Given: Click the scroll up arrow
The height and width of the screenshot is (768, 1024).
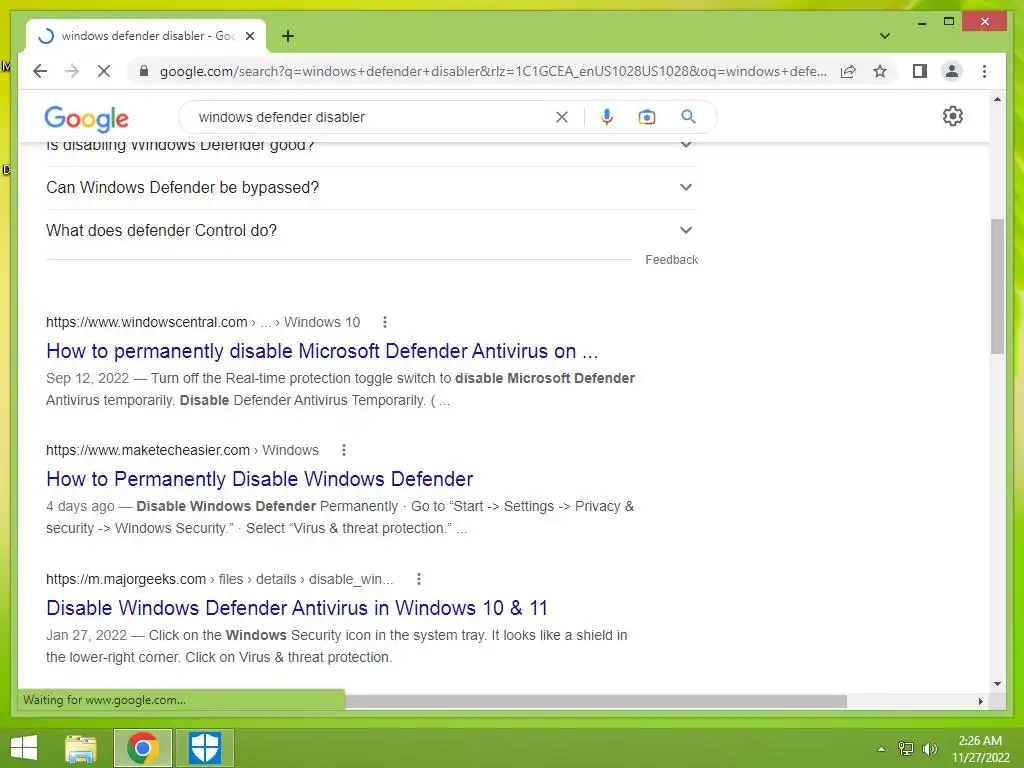Looking at the screenshot, I should click(997, 99).
